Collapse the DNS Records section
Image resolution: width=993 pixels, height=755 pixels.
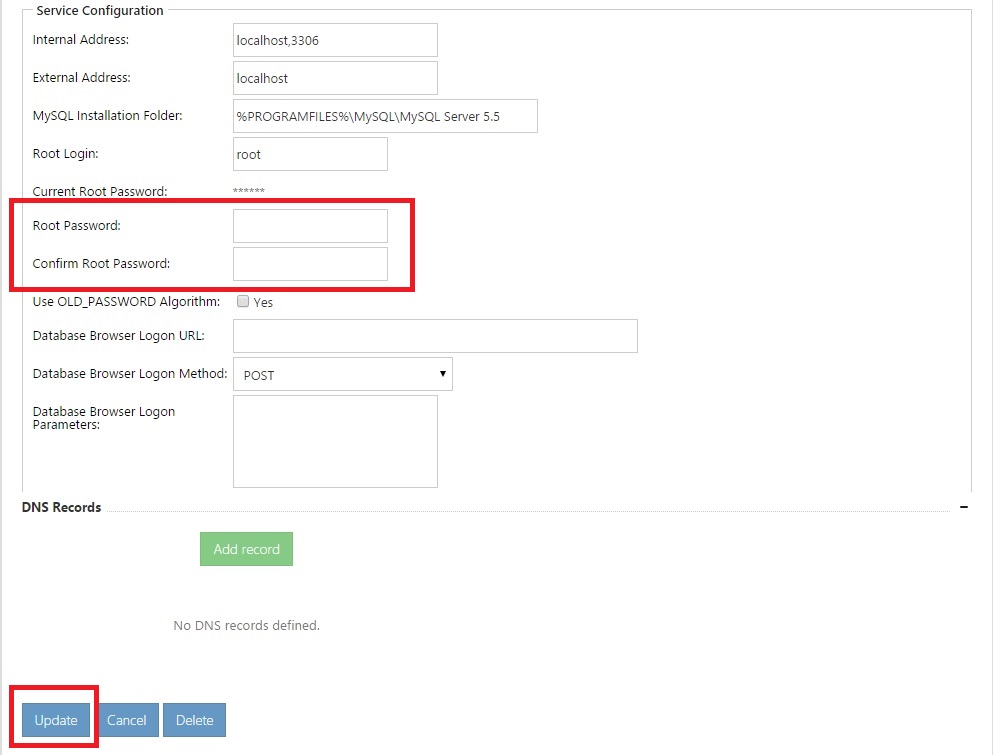(963, 507)
